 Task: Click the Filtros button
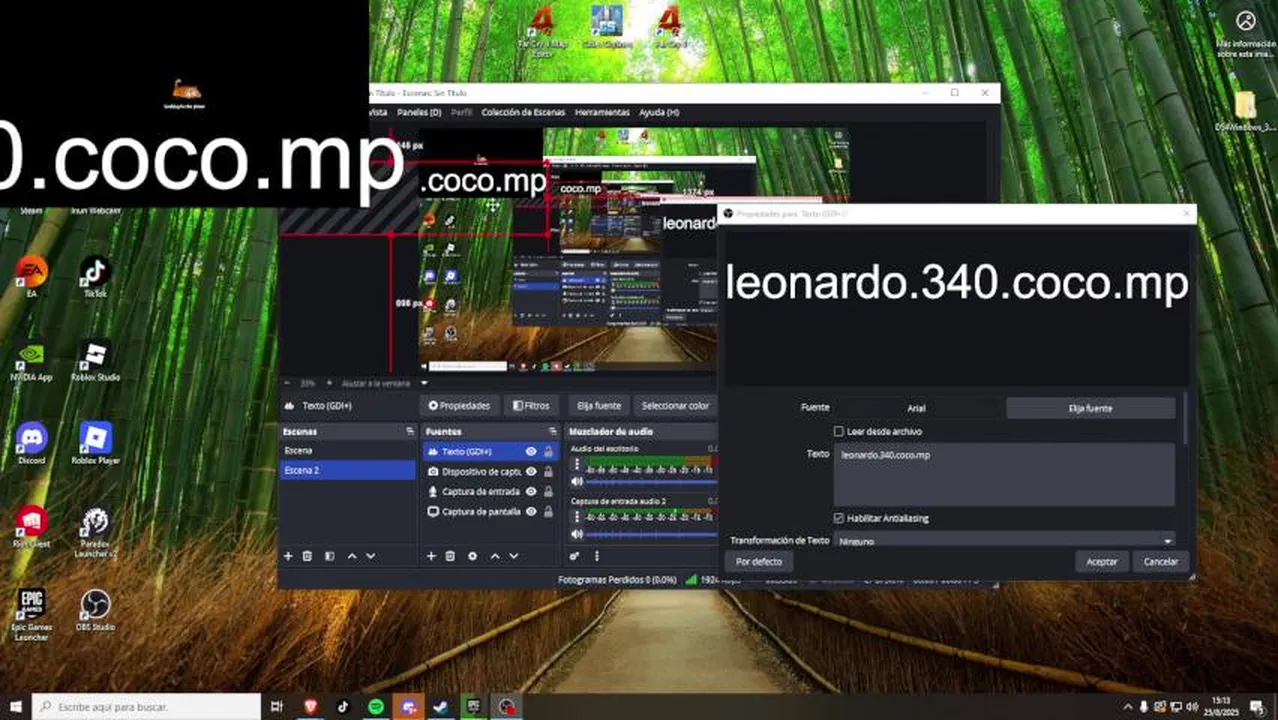coord(530,406)
